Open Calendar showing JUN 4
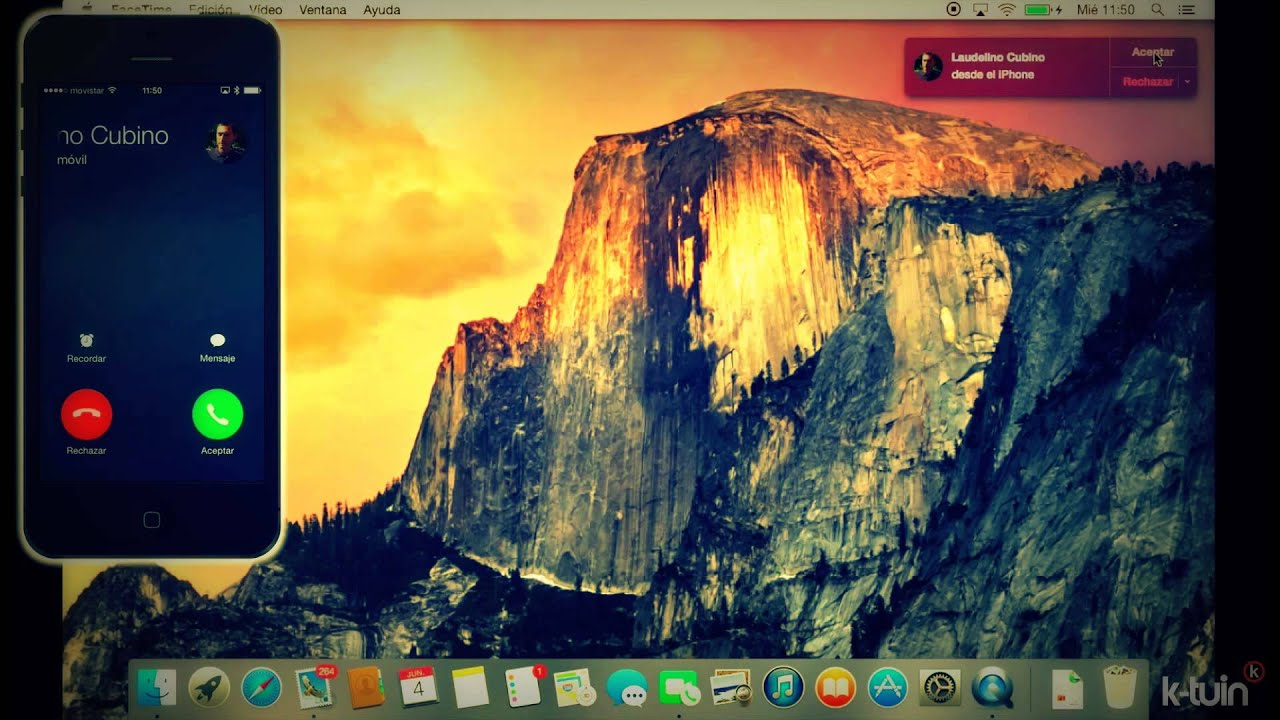The image size is (1280, 720). 418,687
